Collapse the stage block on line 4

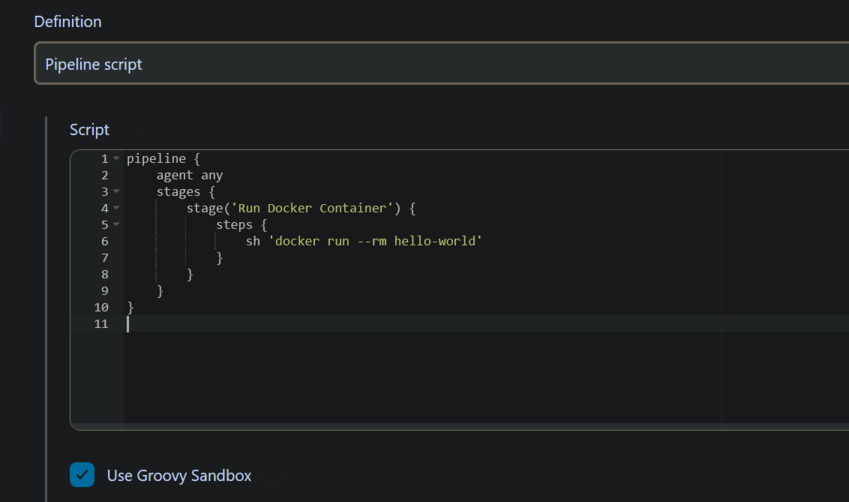click(x=117, y=208)
